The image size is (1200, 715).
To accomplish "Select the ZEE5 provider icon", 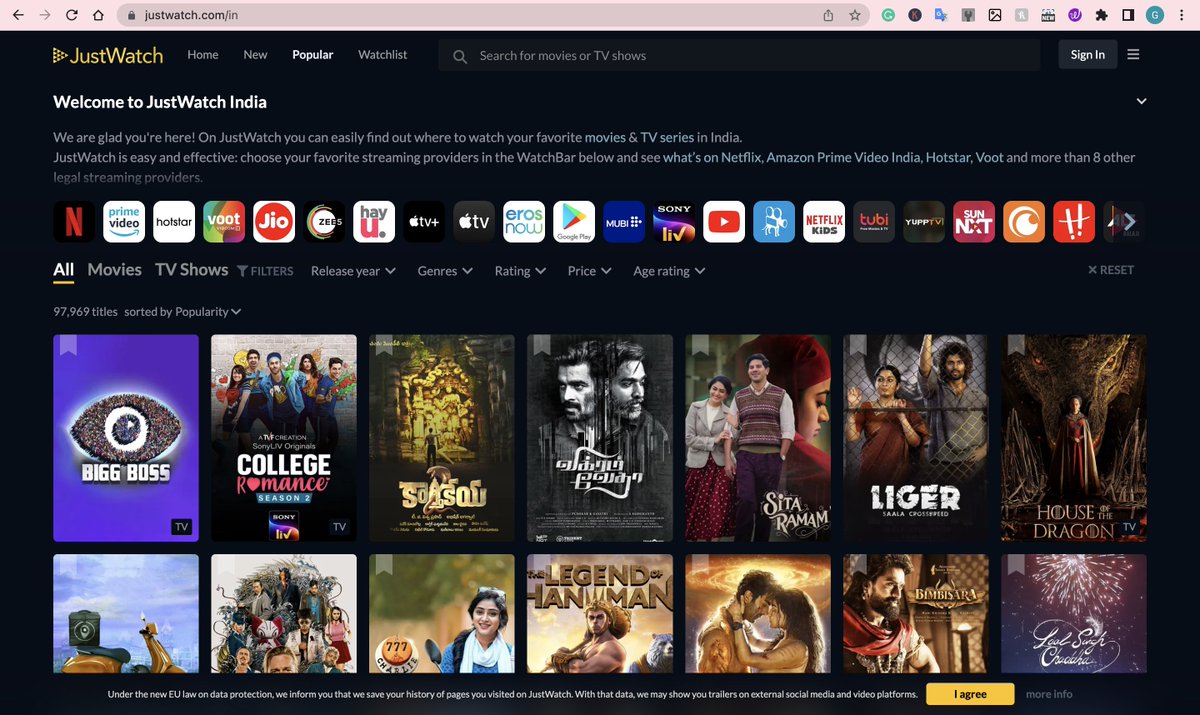I will coord(324,222).
